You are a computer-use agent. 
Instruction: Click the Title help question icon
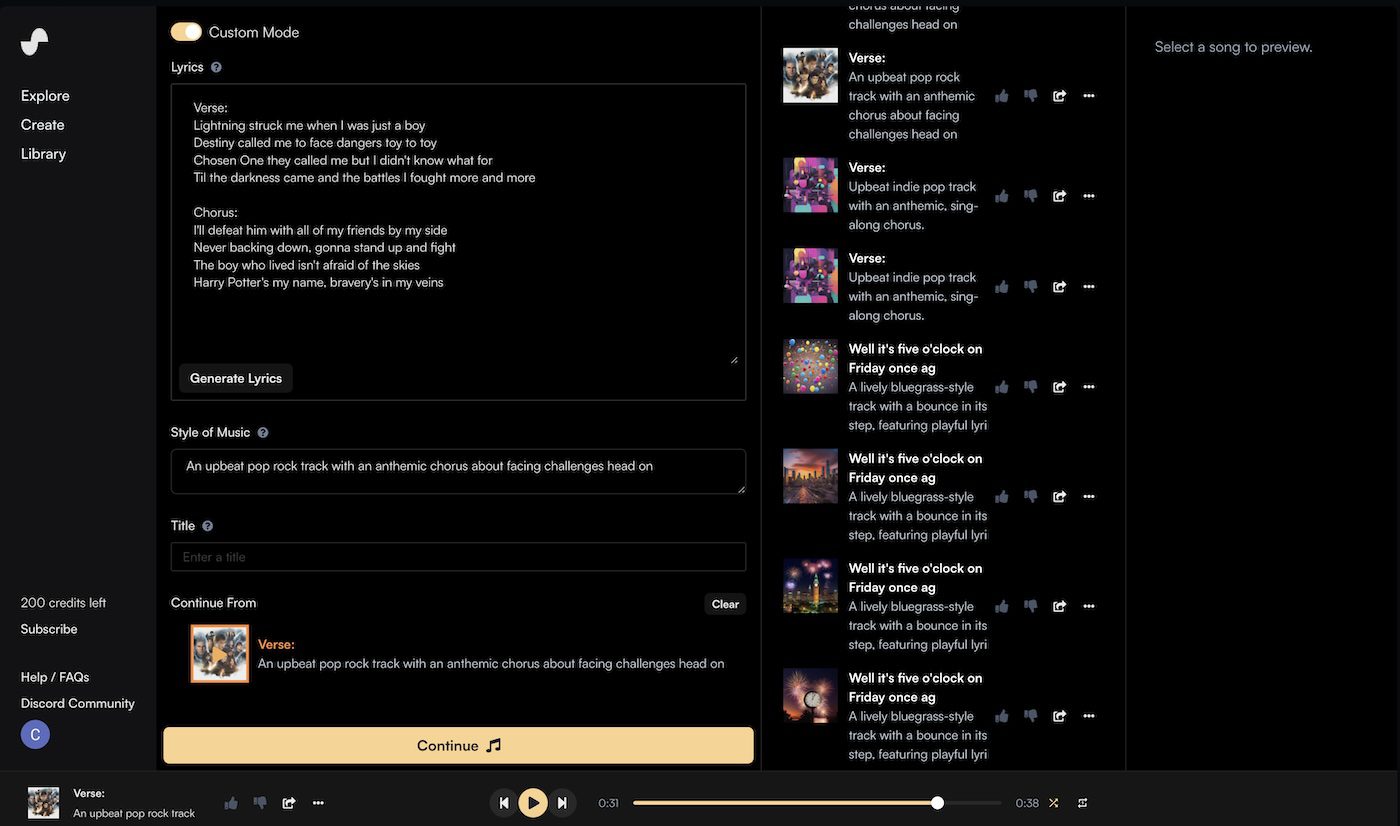208,526
